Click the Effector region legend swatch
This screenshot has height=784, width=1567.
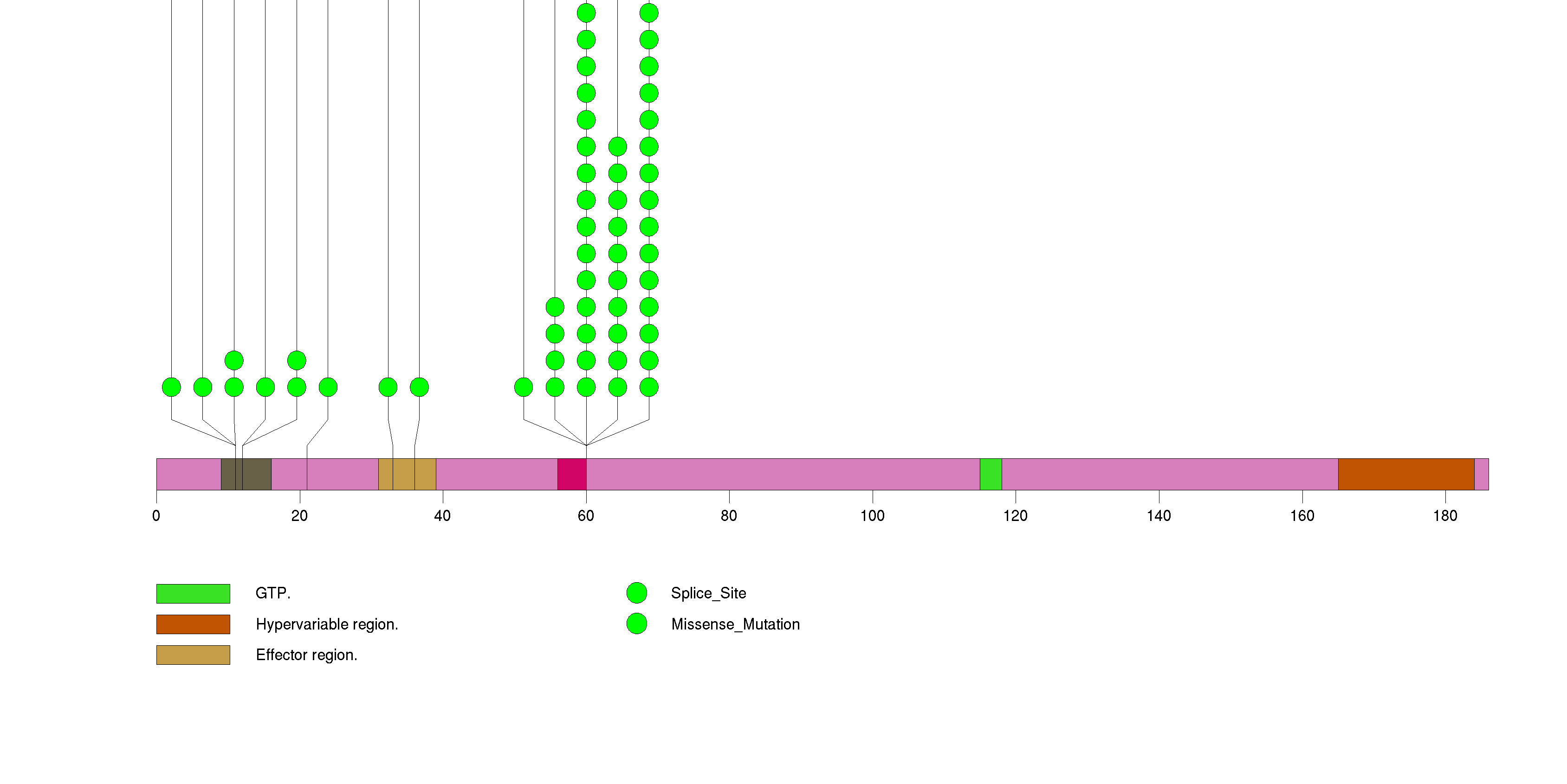[193, 655]
